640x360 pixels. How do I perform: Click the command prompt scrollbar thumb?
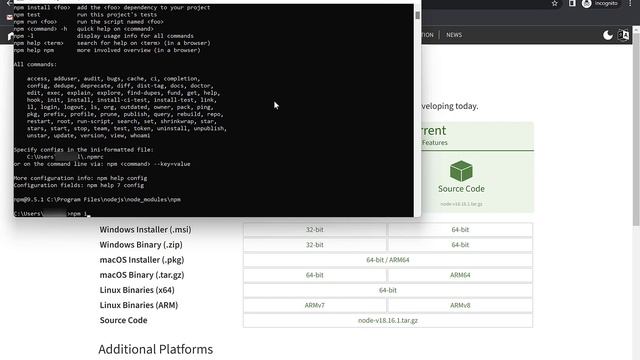tap(417, 15)
